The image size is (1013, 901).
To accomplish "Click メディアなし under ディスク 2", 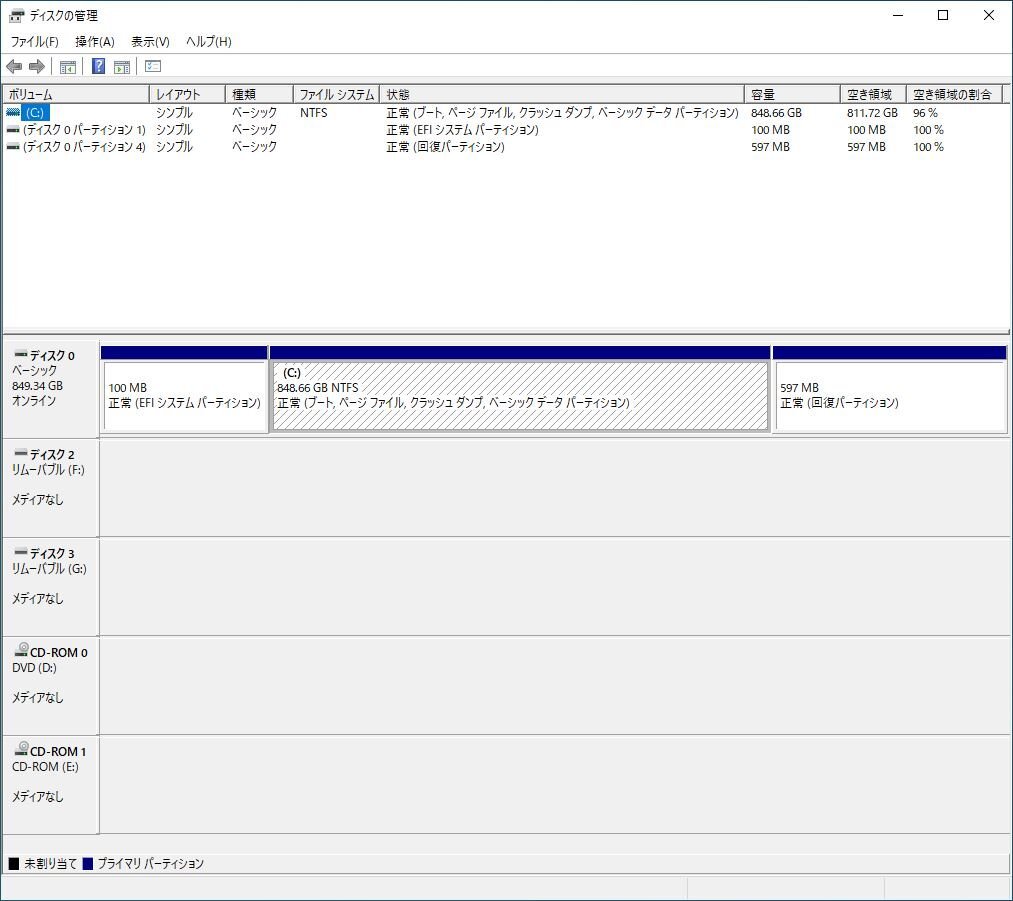I will click(37, 499).
